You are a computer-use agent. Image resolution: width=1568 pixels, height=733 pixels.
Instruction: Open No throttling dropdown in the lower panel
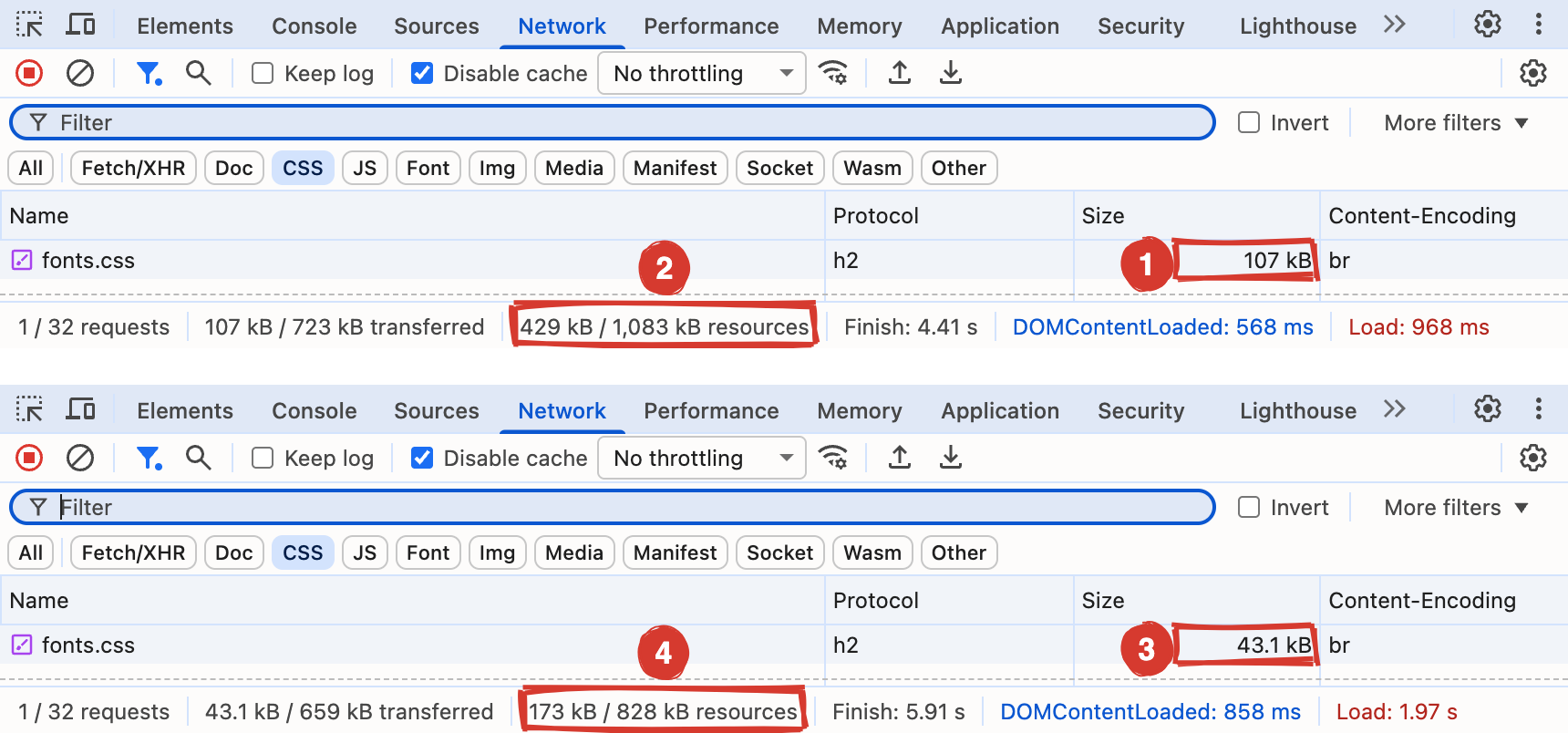coord(702,458)
